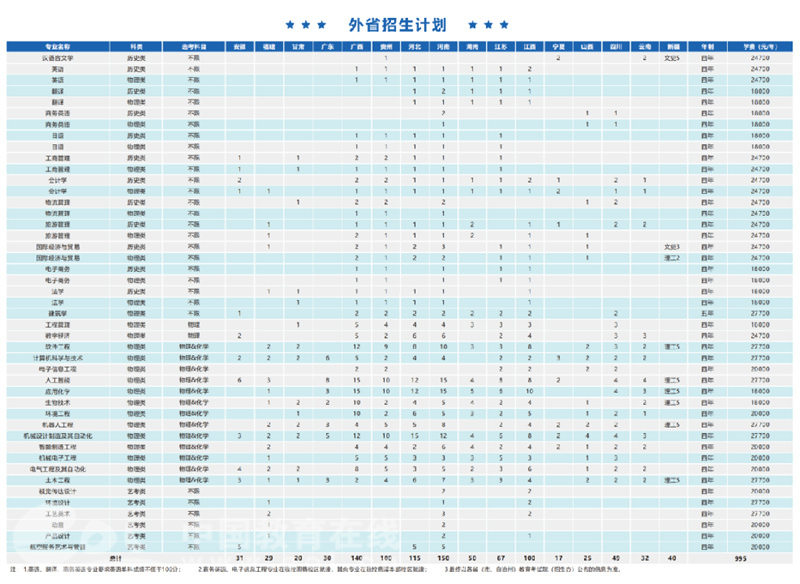Click the 福建 column header

(x=269, y=47)
